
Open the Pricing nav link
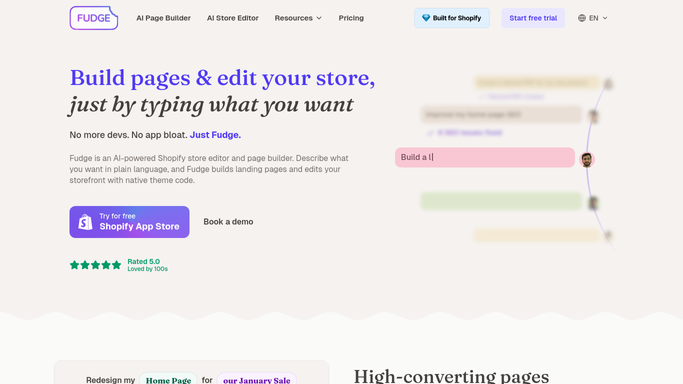point(351,18)
